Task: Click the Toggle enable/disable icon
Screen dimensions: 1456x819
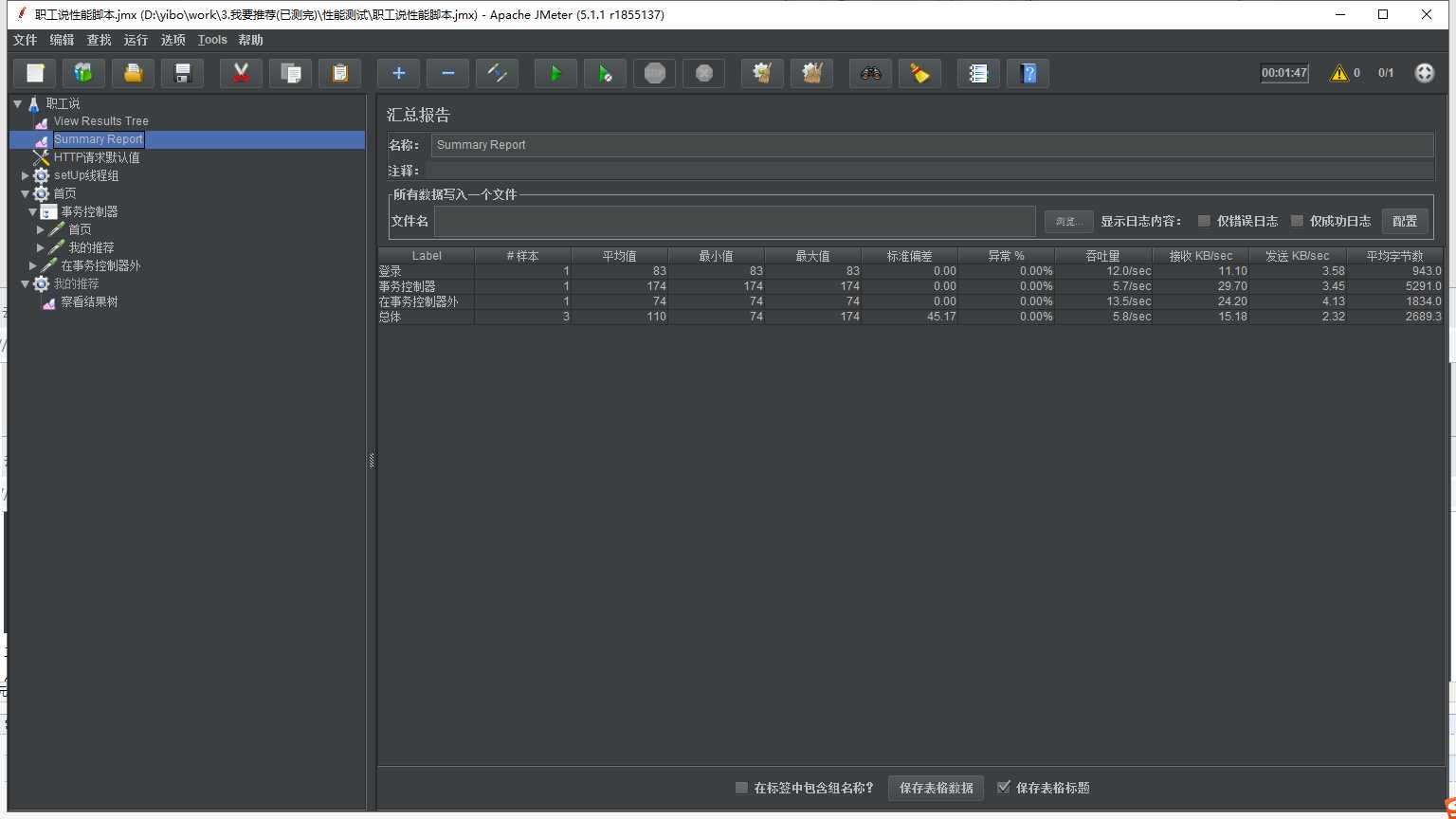Action: click(498, 73)
